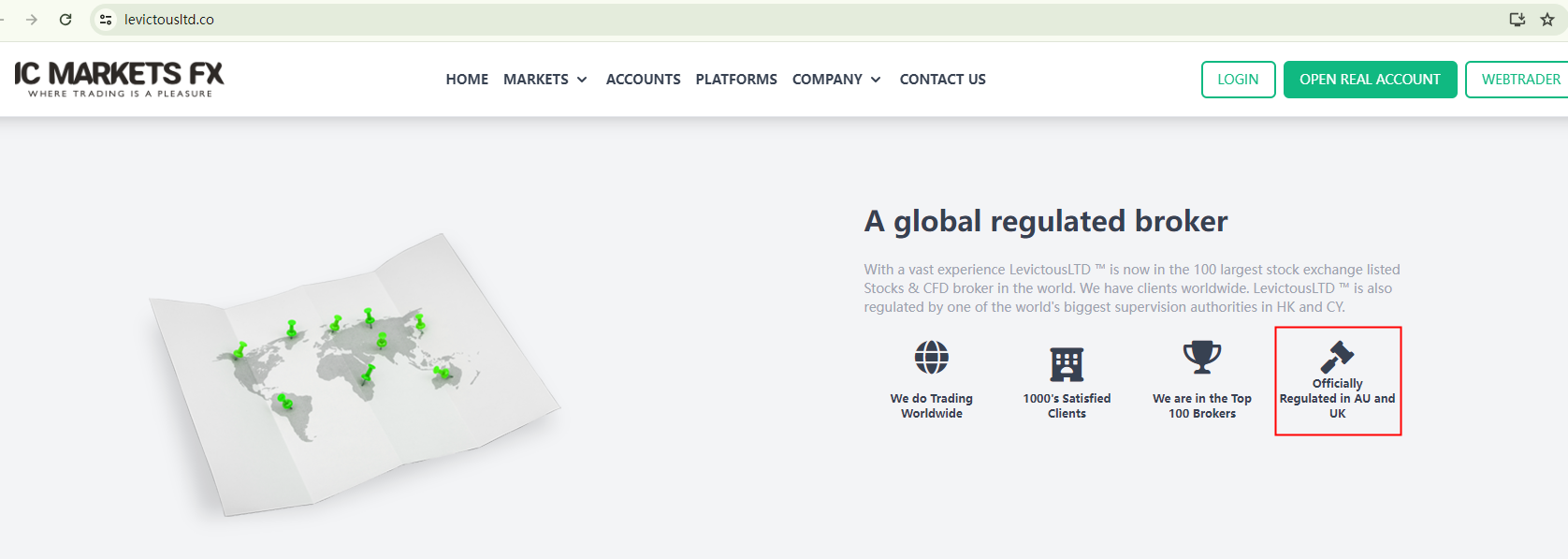The width and height of the screenshot is (1568, 559).
Task: Open the MARKETS menu
Action: click(536, 80)
